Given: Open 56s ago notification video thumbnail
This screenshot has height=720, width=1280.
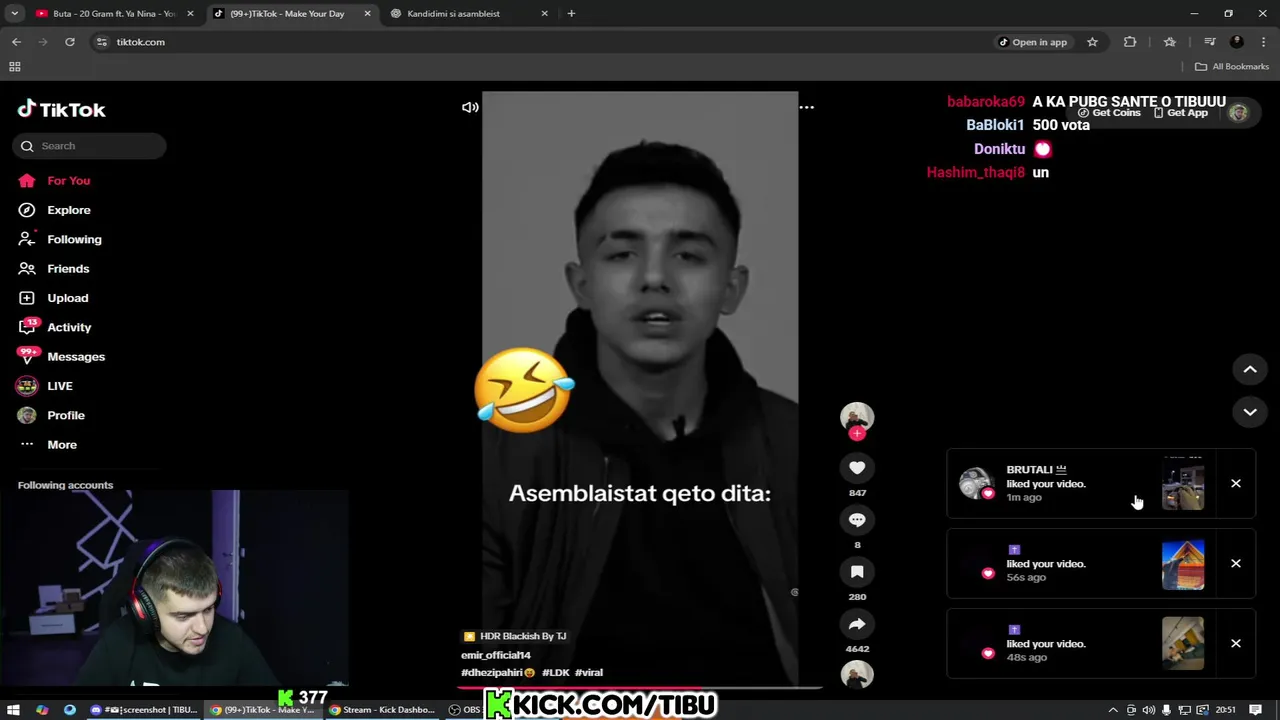Looking at the screenshot, I should point(1183,564).
